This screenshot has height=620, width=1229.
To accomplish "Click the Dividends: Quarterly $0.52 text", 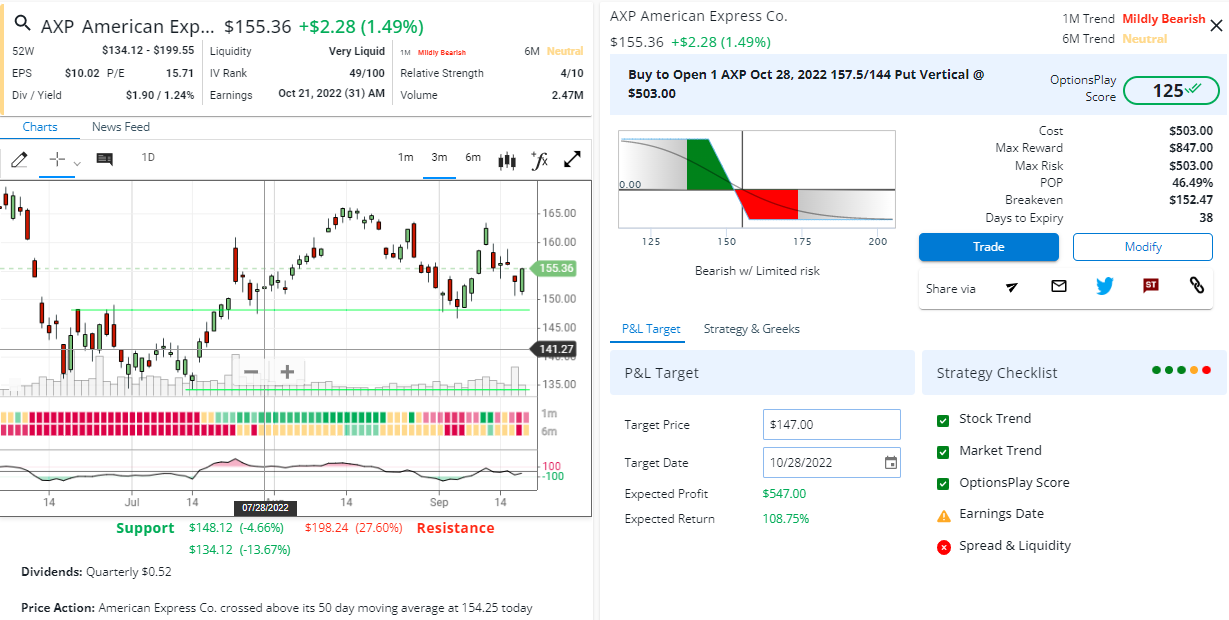I will point(96,572).
